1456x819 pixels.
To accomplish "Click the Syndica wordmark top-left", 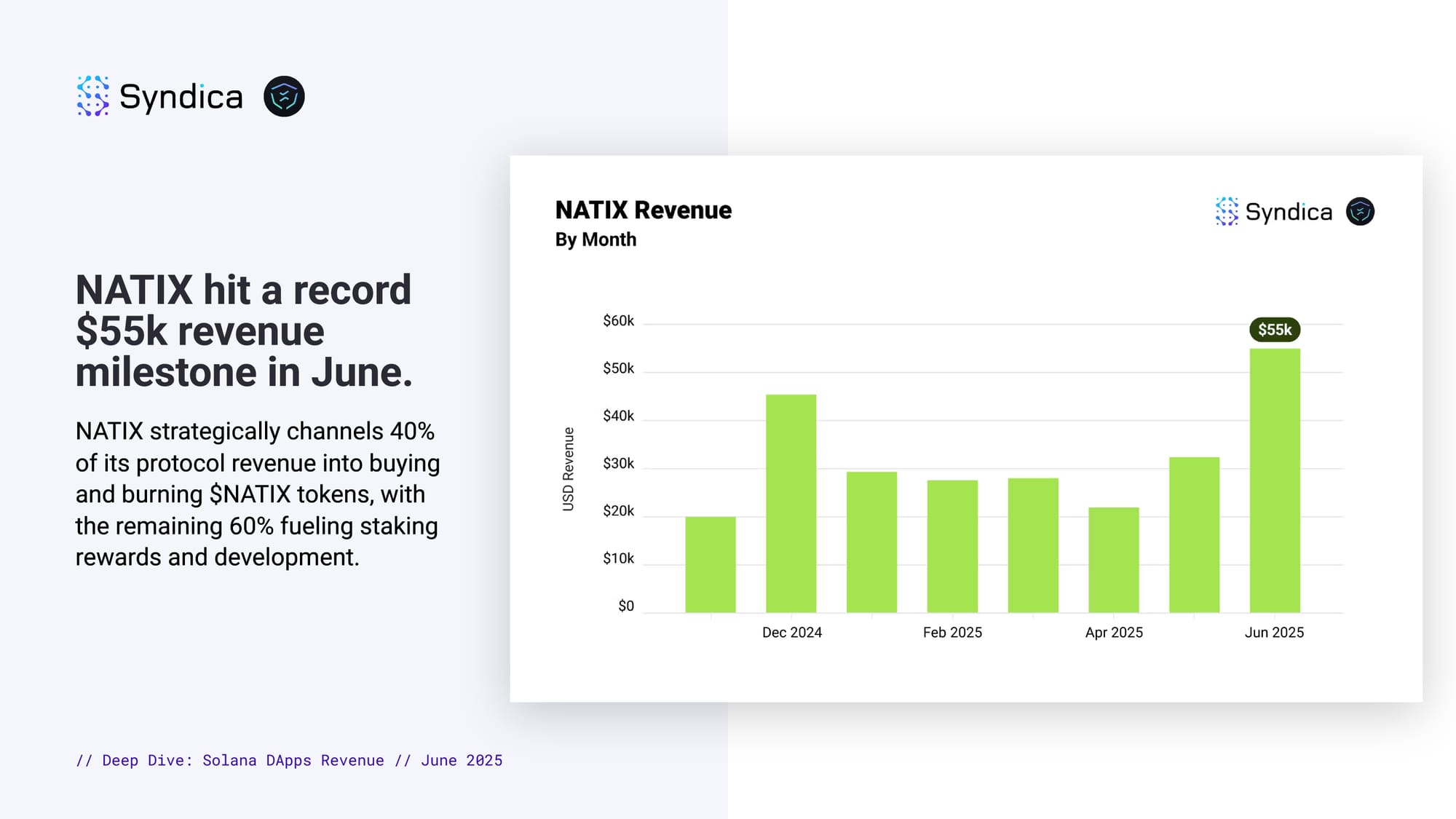I will [x=181, y=97].
